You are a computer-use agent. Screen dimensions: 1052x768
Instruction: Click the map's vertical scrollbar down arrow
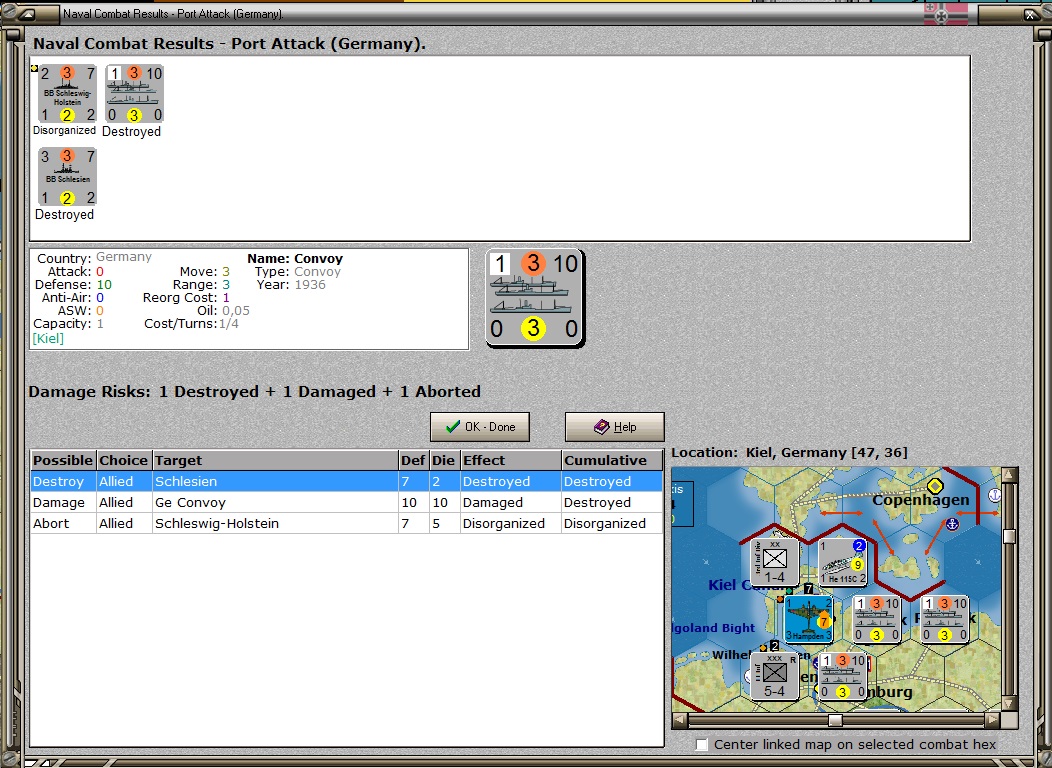[x=1009, y=703]
